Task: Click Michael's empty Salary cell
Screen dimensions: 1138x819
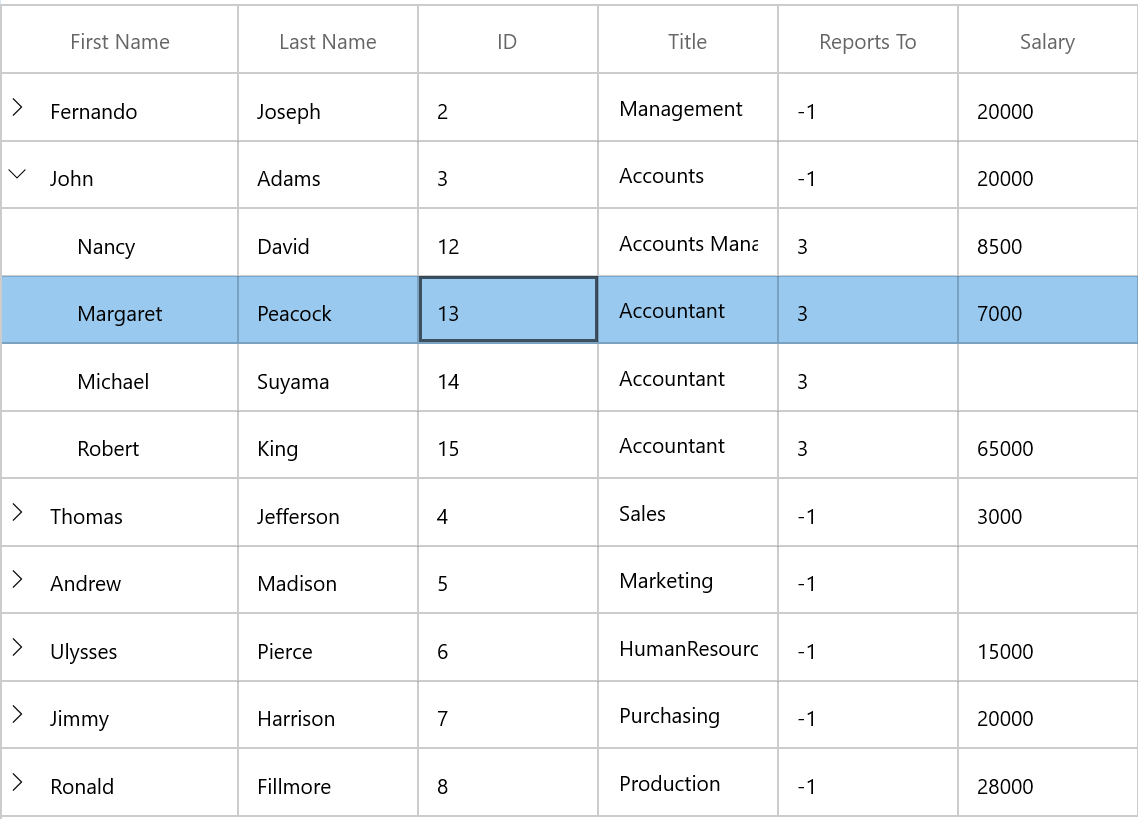Action: click(1047, 381)
